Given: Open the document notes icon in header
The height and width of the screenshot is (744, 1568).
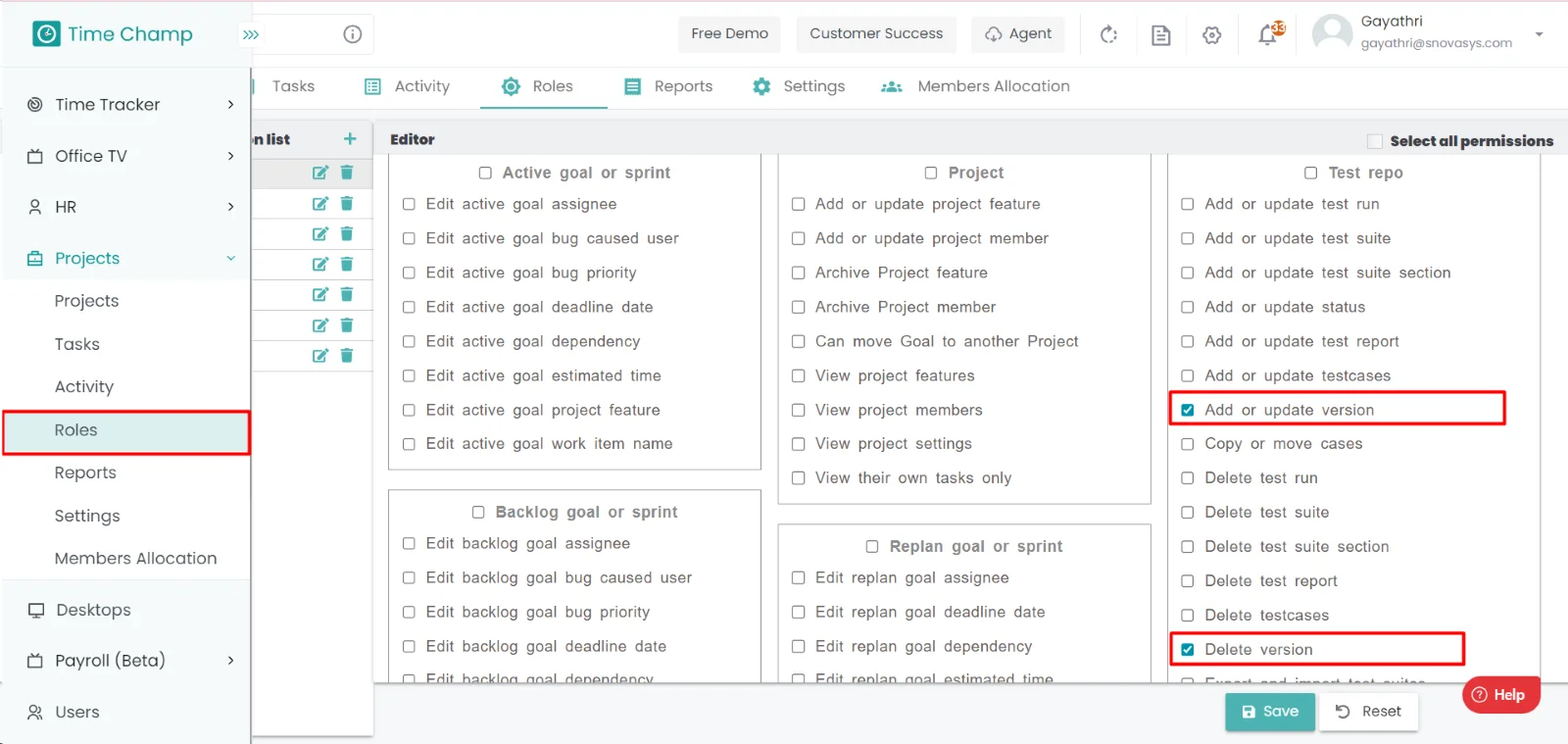Looking at the screenshot, I should 1160,35.
